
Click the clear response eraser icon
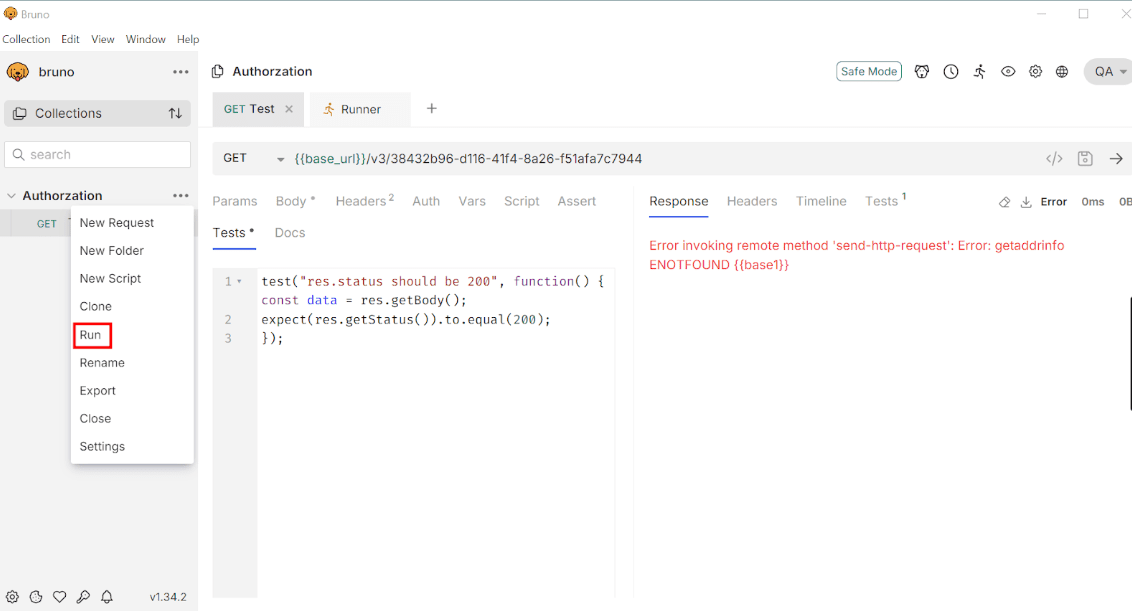[x=1004, y=202]
